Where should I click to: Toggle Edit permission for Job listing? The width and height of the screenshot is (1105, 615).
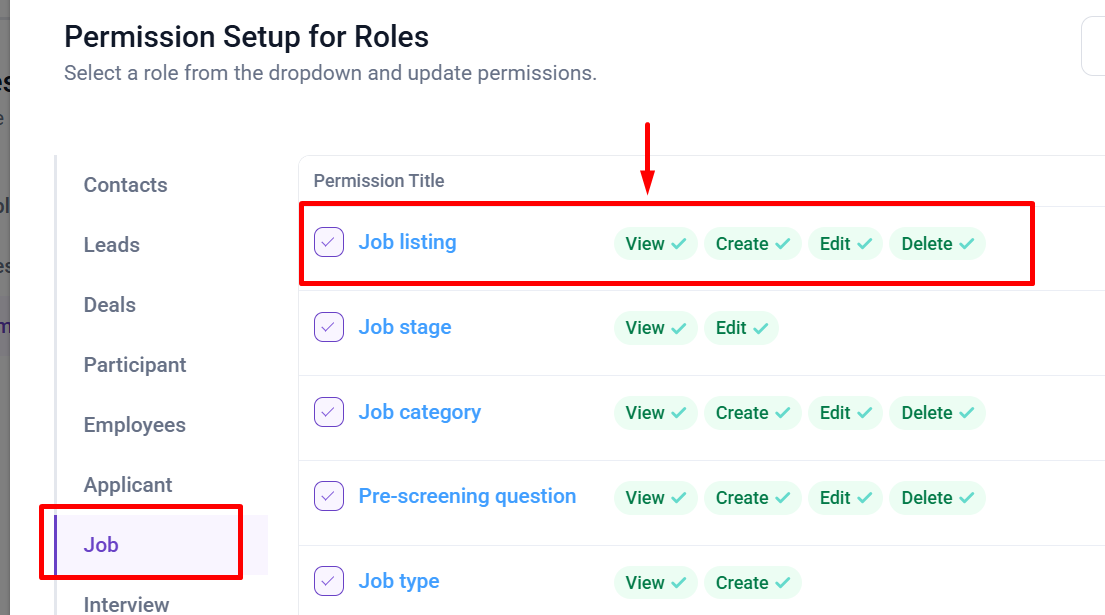tap(845, 244)
